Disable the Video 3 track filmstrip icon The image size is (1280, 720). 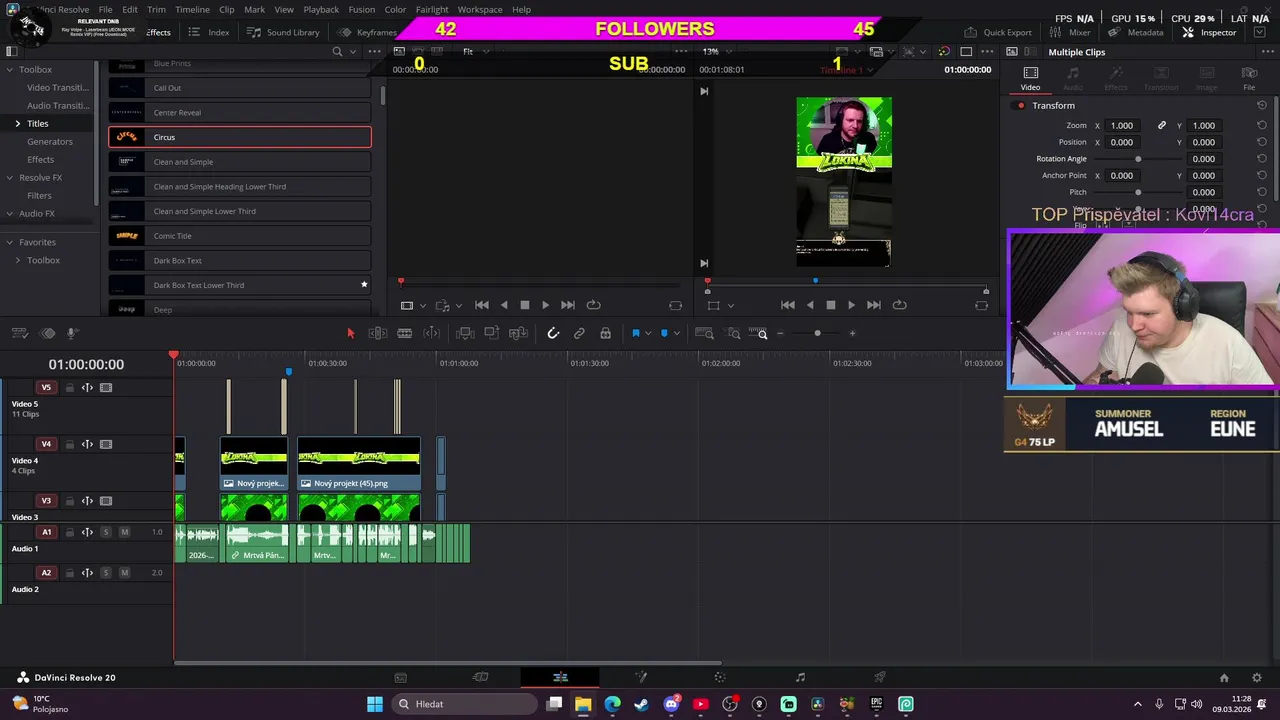point(106,501)
